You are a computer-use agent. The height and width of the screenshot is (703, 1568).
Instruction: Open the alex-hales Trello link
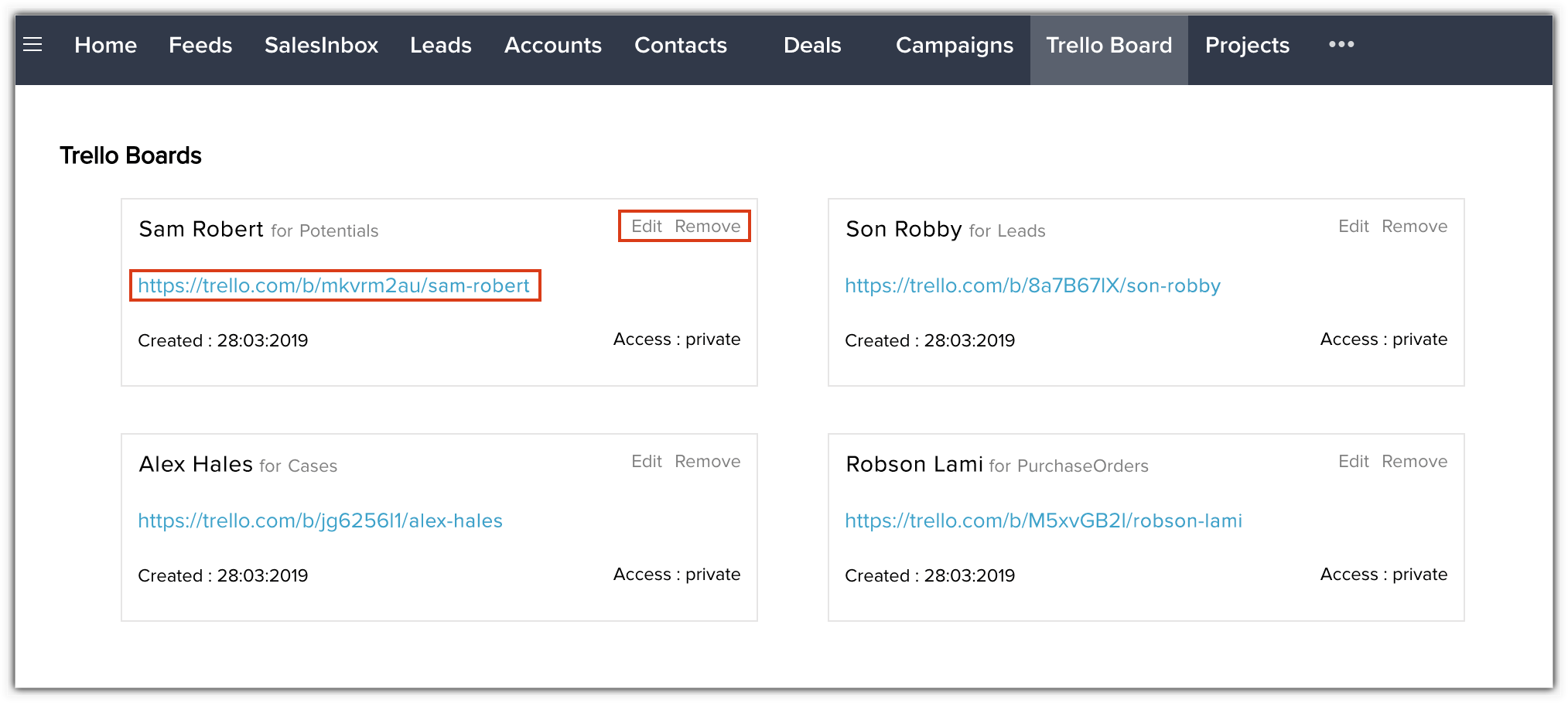(x=319, y=521)
